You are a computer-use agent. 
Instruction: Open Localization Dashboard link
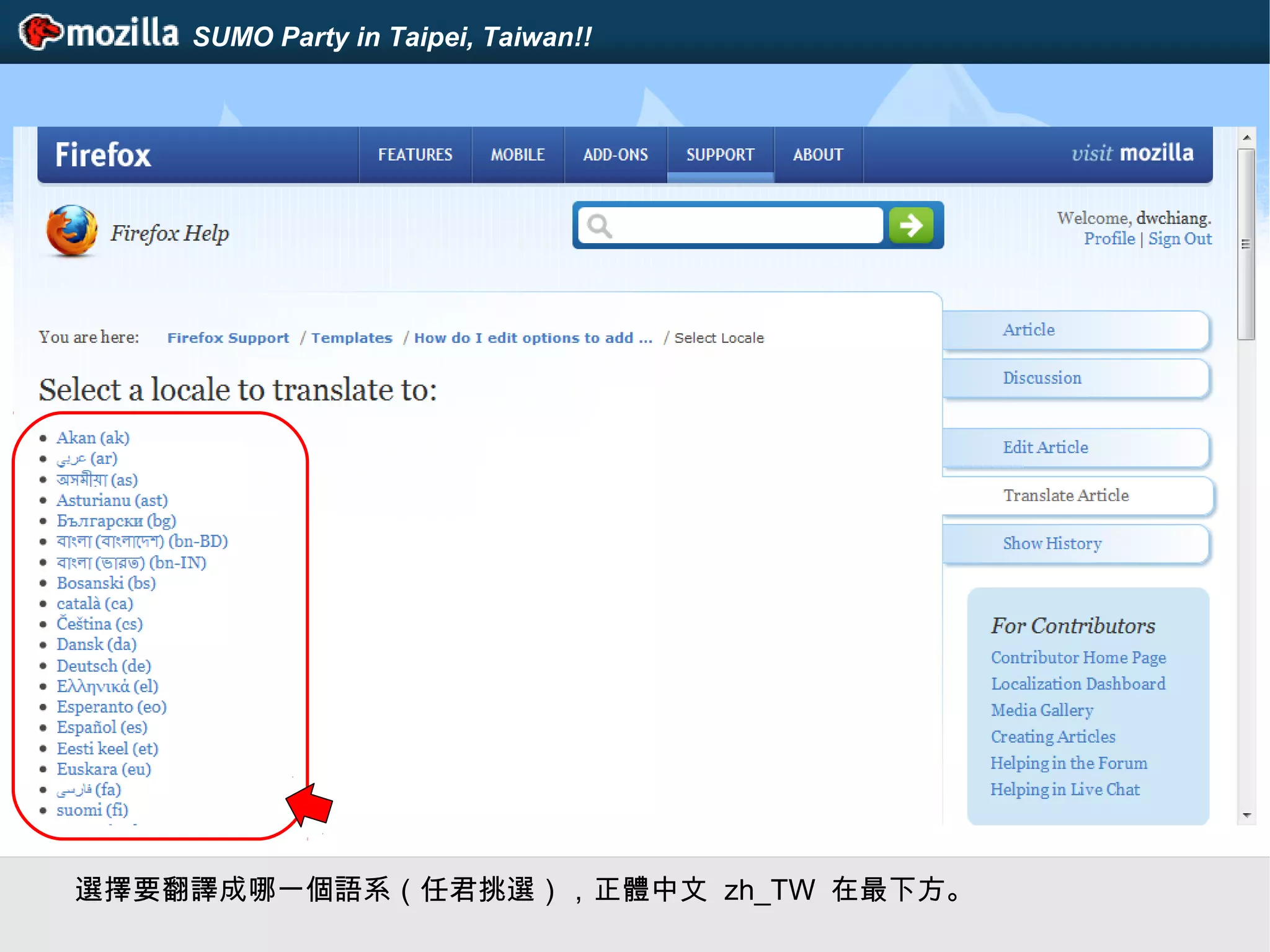[1078, 683]
